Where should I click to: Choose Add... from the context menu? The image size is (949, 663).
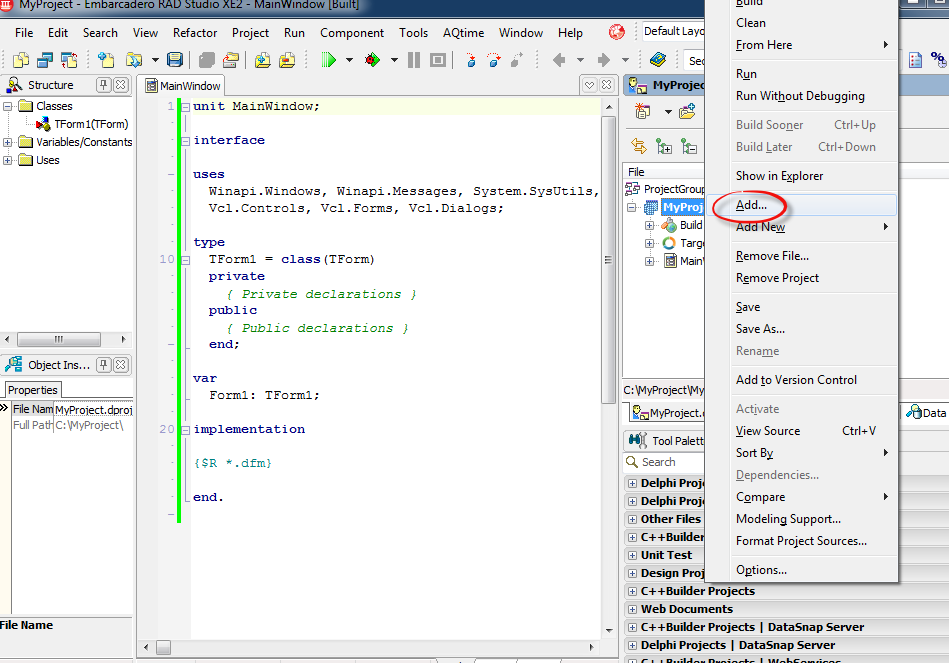coord(801,205)
